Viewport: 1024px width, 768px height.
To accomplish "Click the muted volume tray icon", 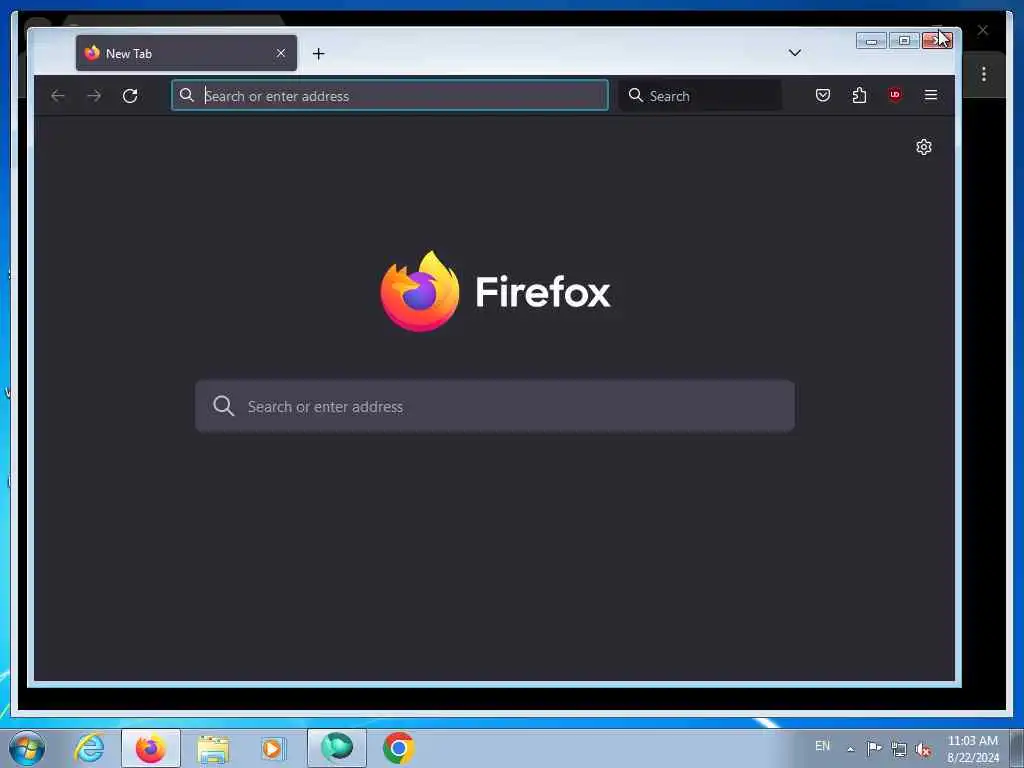I will pyautogui.click(x=923, y=750).
